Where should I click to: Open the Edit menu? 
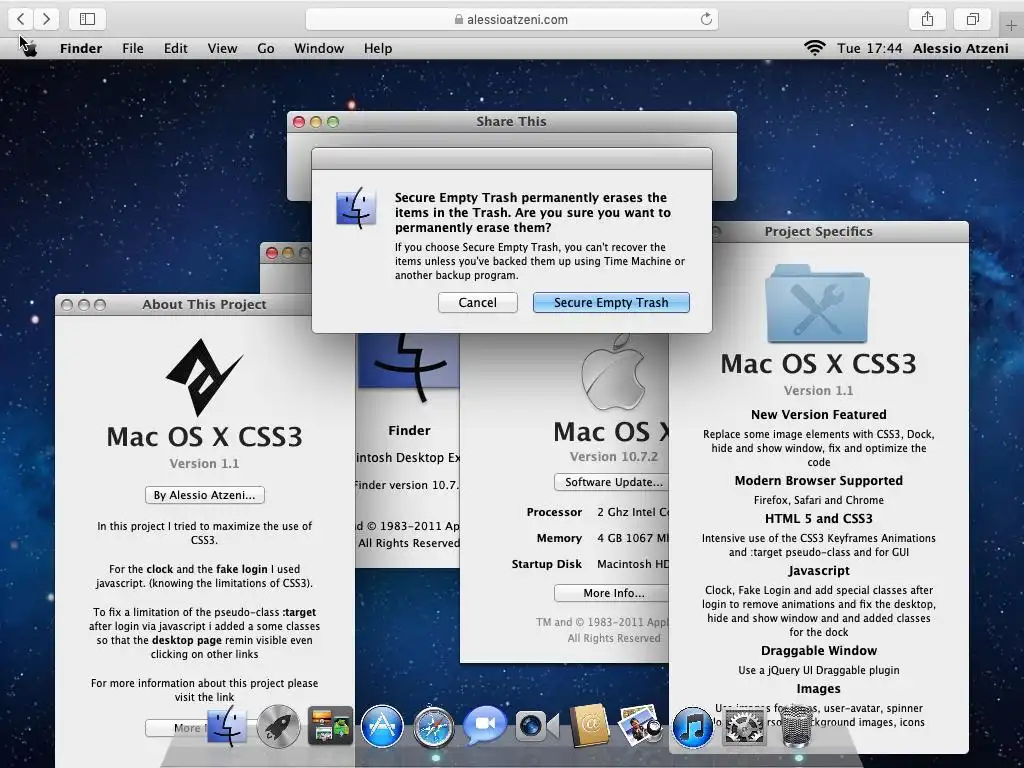[176, 48]
